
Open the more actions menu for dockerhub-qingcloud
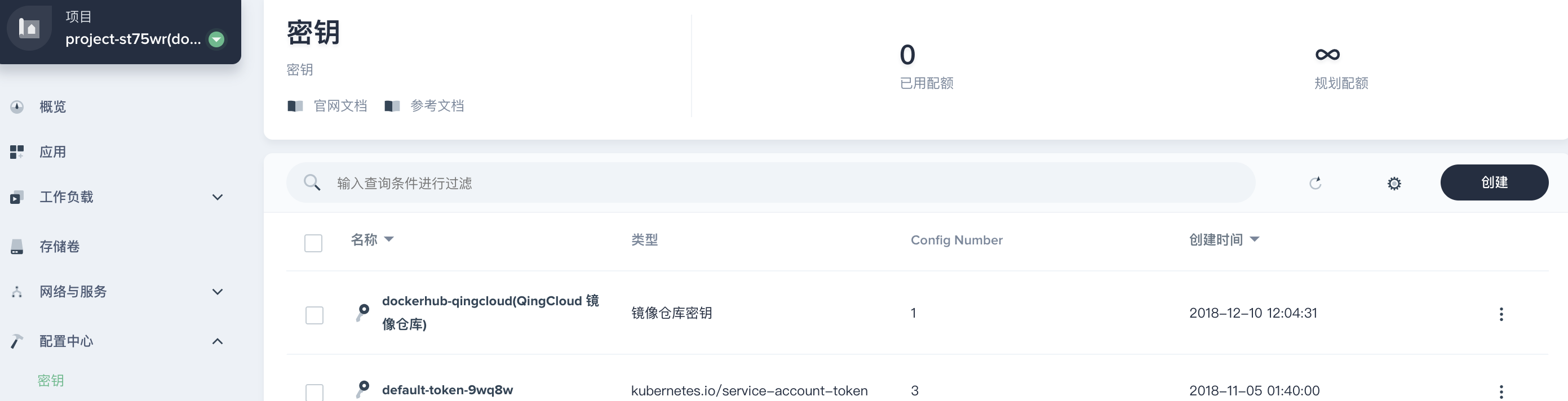[x=1501, y=314]
